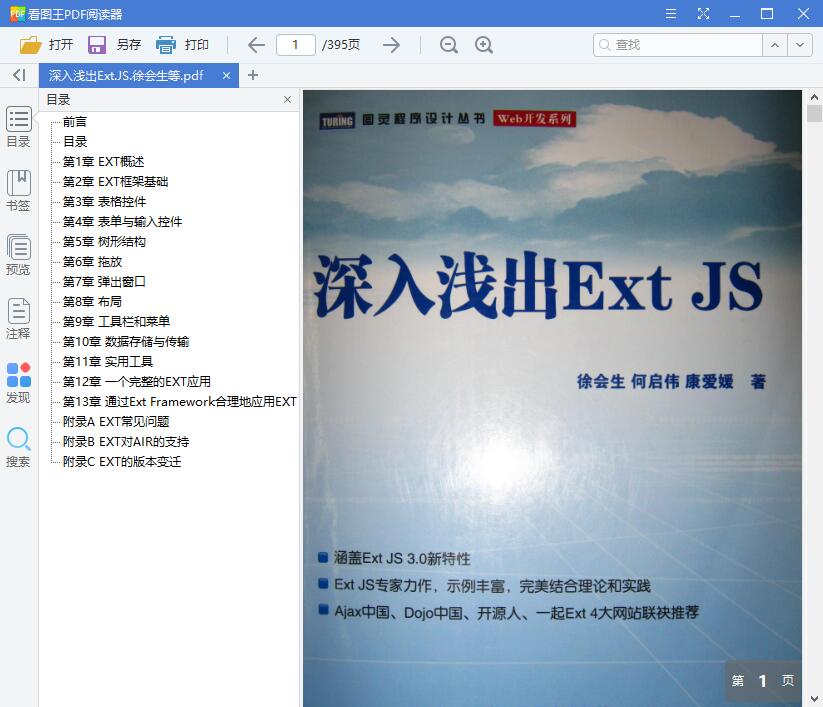
Task: Jump to 前言 in the outline
Action: [x=75, y=122]
